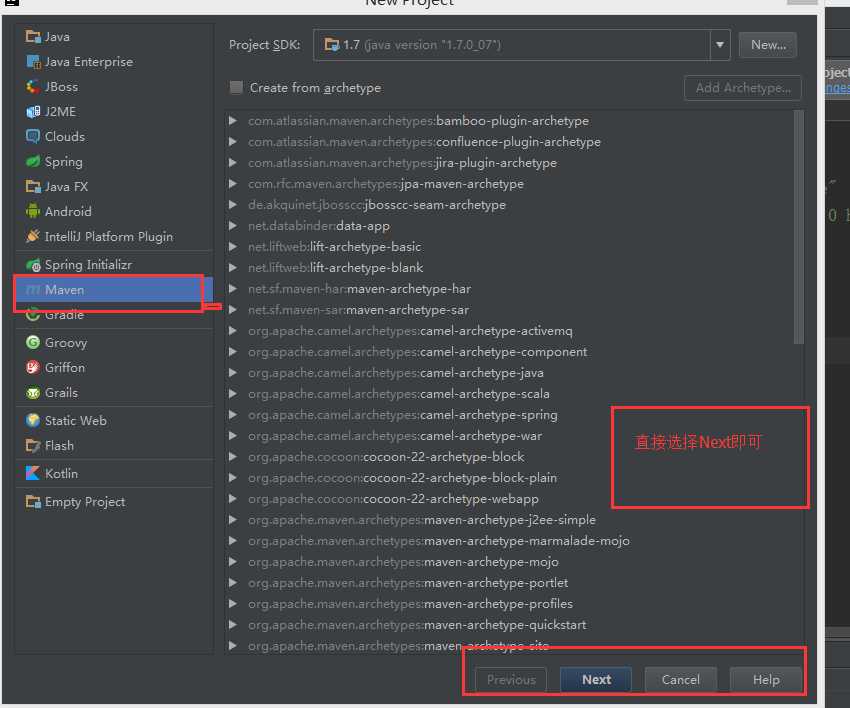Viewport: 850px width, 708px height.
Task: Select the Spring leaf icon
Action: pos(33,162)
